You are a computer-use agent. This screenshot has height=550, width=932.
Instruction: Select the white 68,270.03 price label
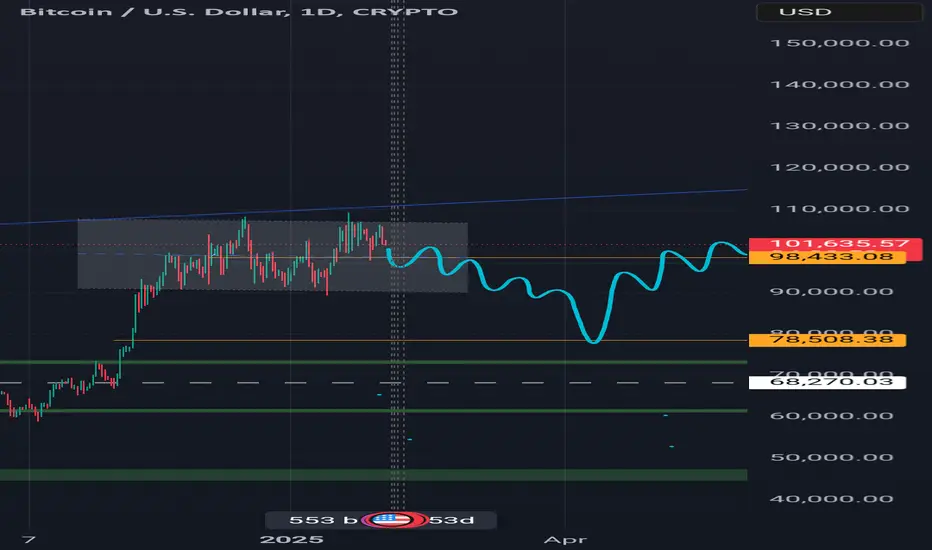(x=827, y=382)
